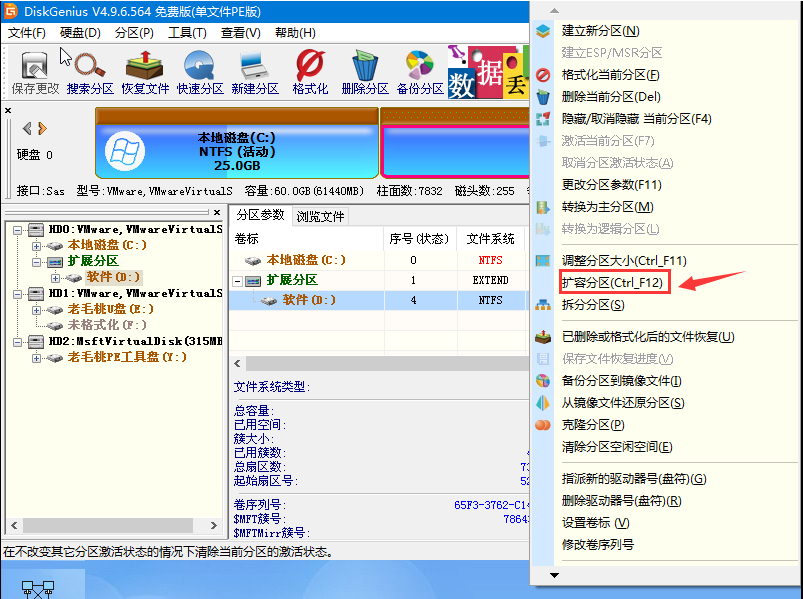
Task: Click the pie icon beside 备份分区到镜像文件
Action: coord(543,381)
